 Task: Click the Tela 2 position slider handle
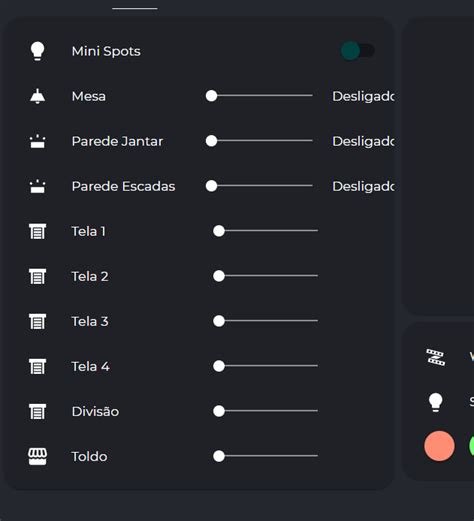[219, 276]
